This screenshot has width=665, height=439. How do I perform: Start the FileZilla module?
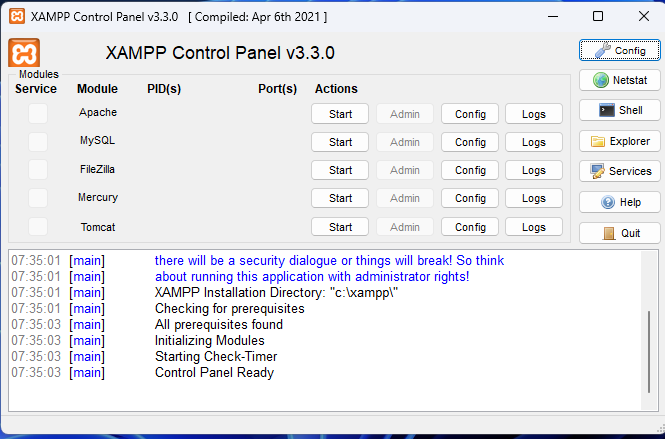340,170
